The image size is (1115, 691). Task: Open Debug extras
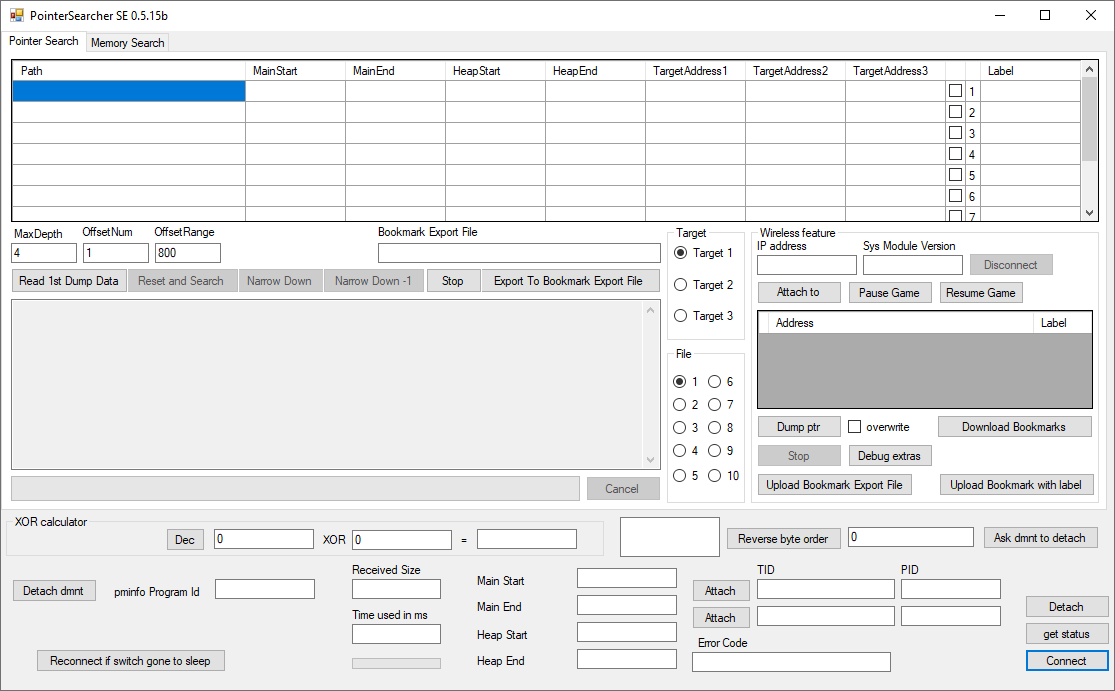click(889, 455)
